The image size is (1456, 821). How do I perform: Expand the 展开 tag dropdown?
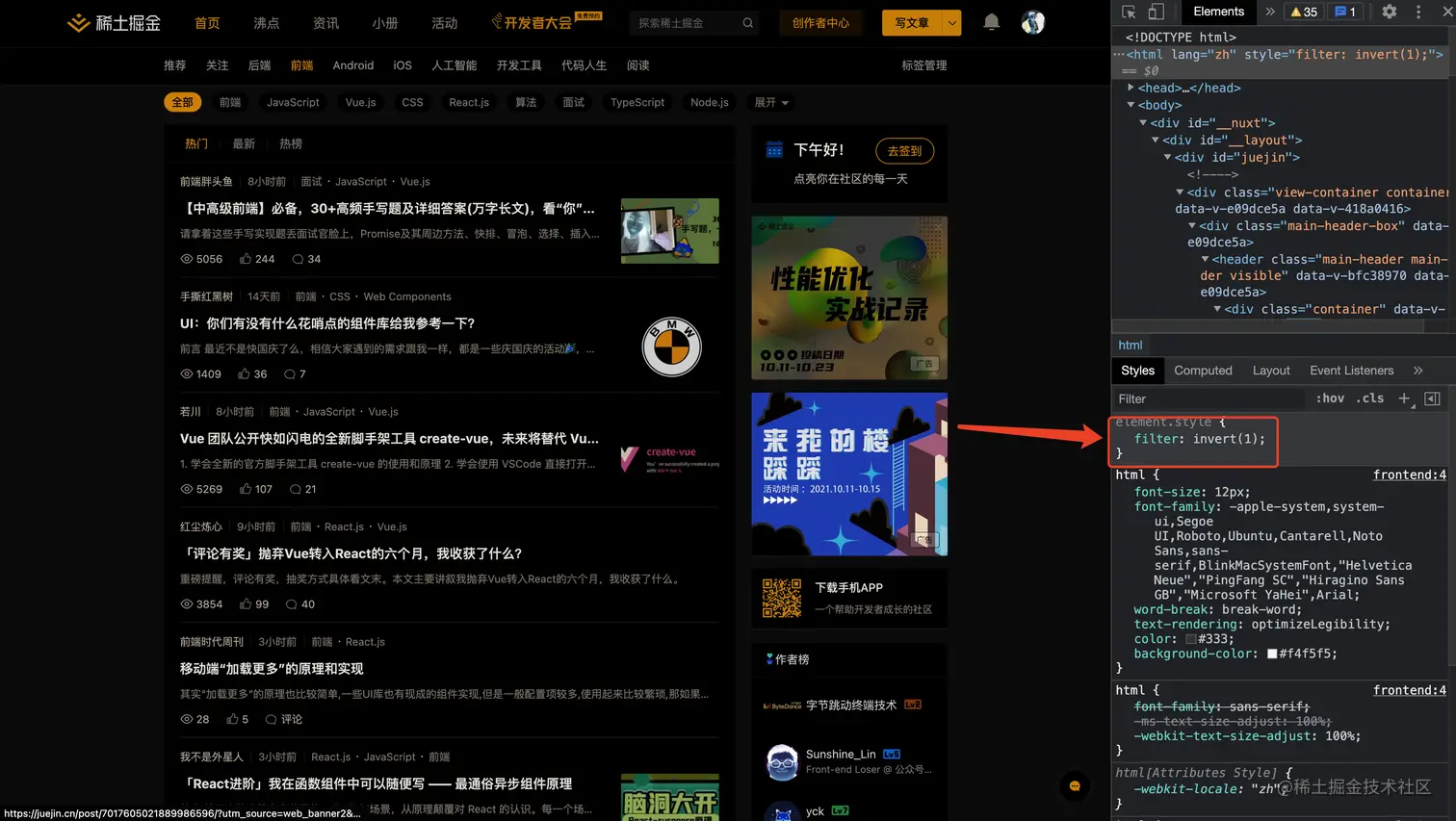(771, 102)
